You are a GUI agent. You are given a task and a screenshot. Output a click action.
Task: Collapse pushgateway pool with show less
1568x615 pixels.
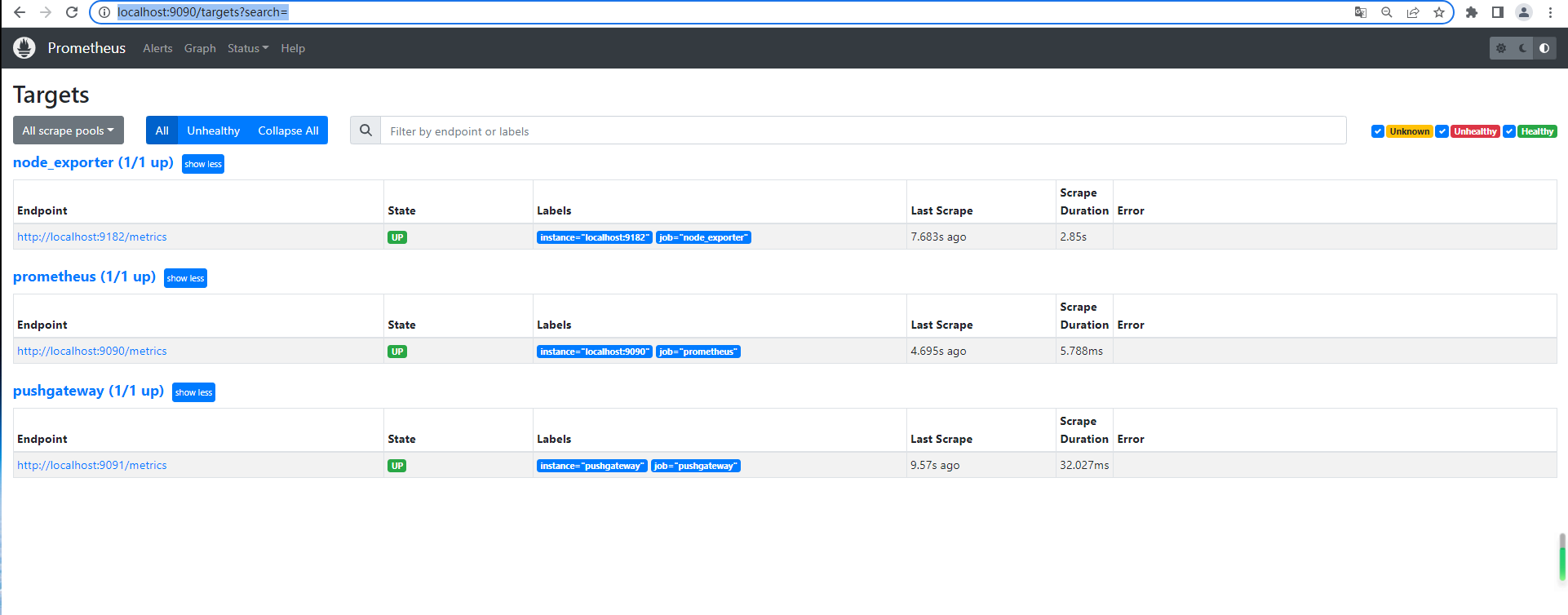193,392
